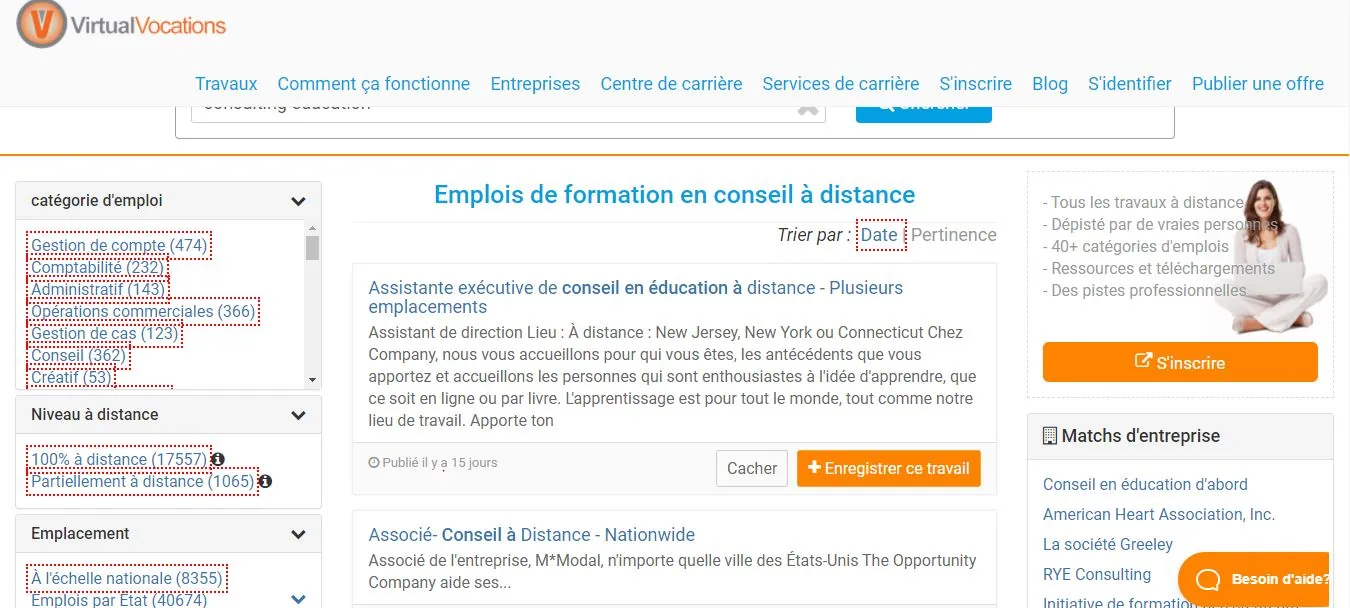Click info icon beside Partiellement à distance

[x=265, y=481]
